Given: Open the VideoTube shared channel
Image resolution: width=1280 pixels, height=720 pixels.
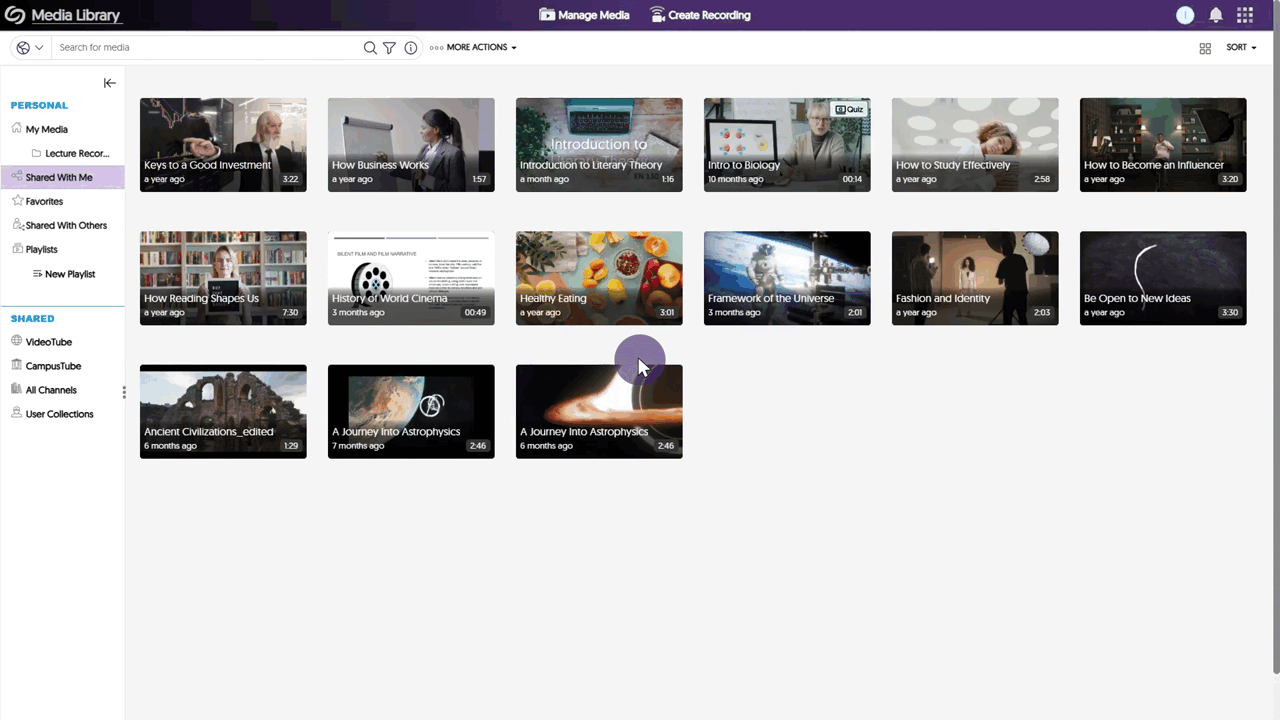Looking at the screenshot, I should coord(48,341).
